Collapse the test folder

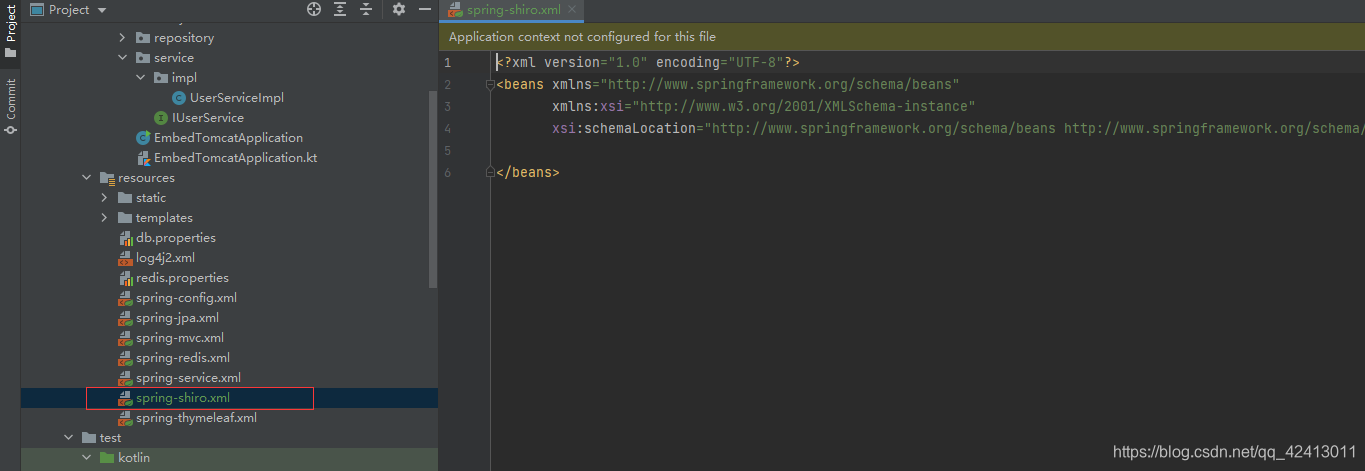pos(68,437)
